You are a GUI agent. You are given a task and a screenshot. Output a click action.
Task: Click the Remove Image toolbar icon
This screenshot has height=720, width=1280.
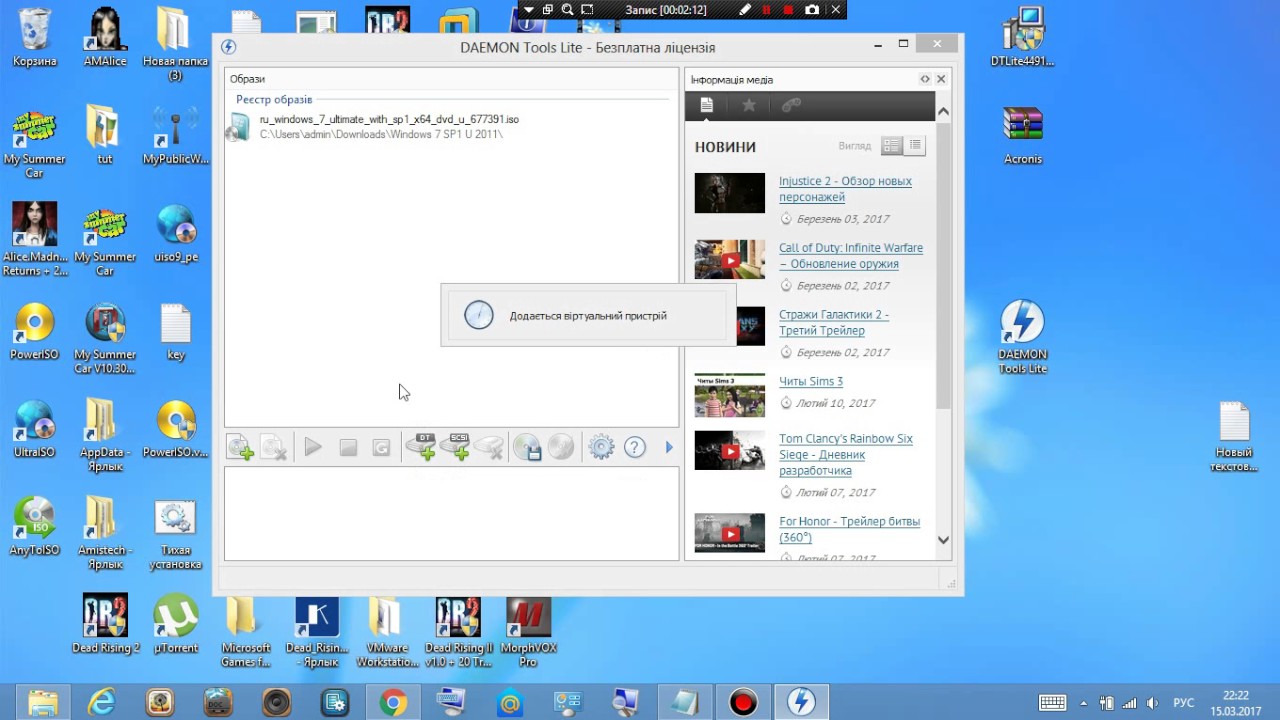click(x=274, y=447)
